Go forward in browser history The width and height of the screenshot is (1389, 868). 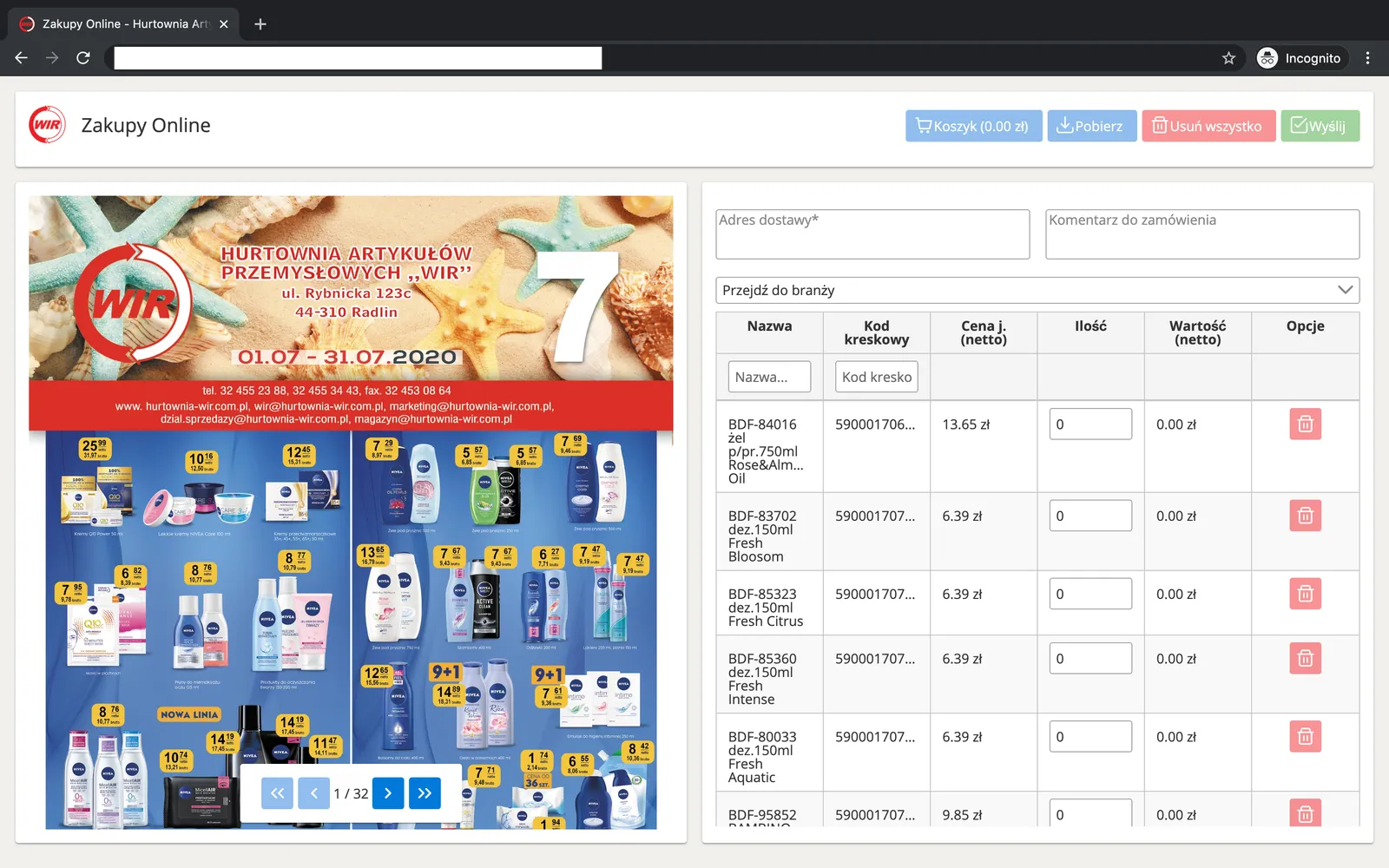point(52,58)
